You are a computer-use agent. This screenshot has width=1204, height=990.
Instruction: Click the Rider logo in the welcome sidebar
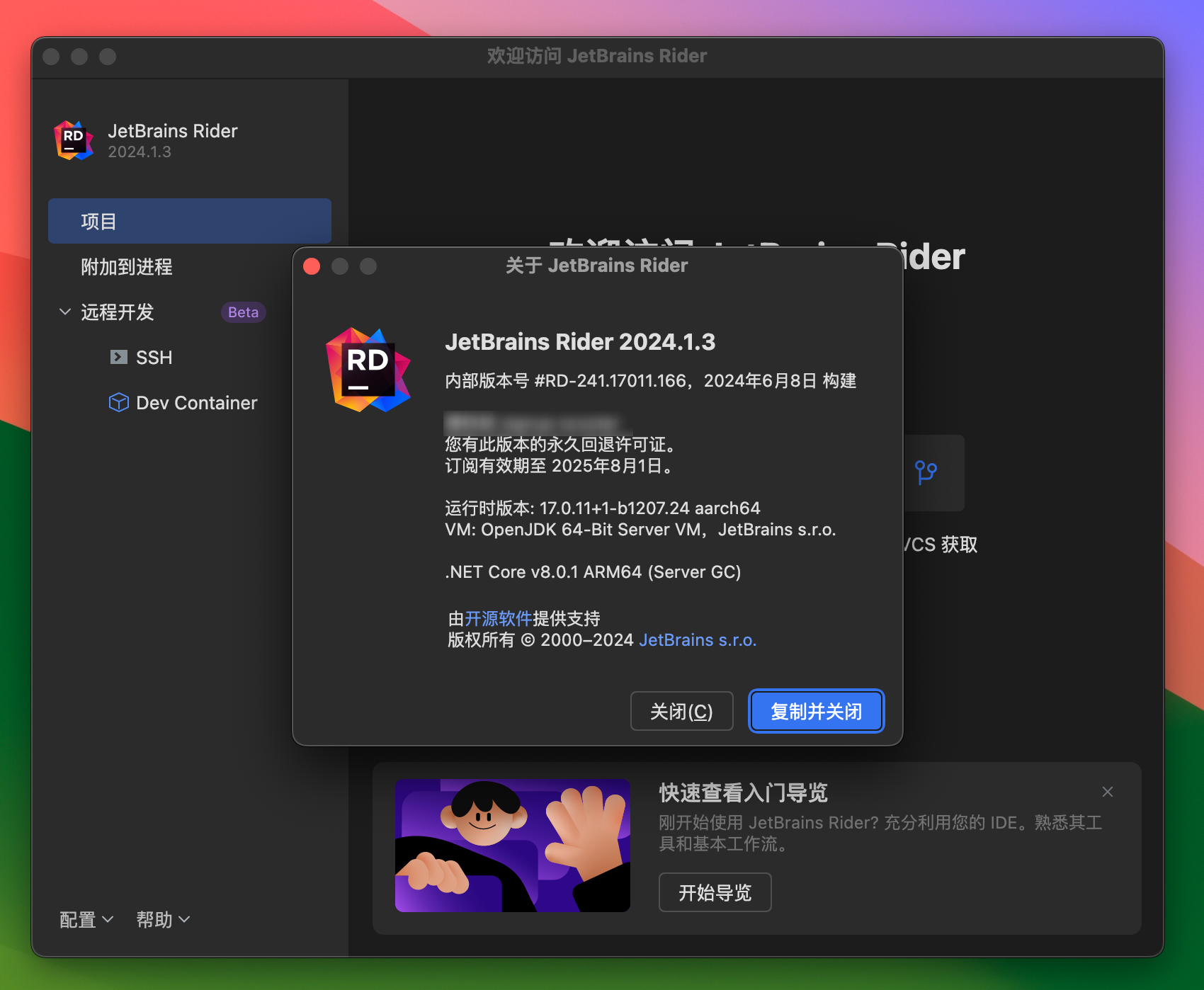click(x=74, y=140)
